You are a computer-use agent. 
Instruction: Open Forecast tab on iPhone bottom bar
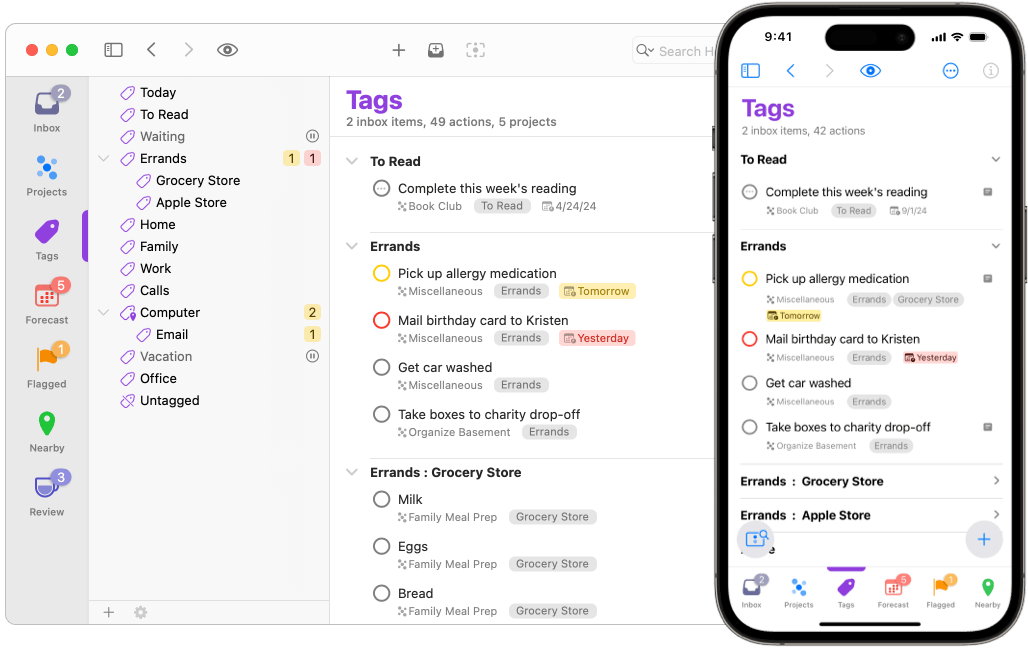[x=894, y=592]
